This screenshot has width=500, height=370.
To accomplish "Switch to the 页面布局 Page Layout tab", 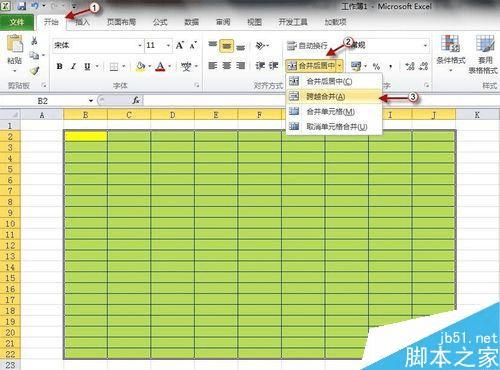I will click(121, 22).
